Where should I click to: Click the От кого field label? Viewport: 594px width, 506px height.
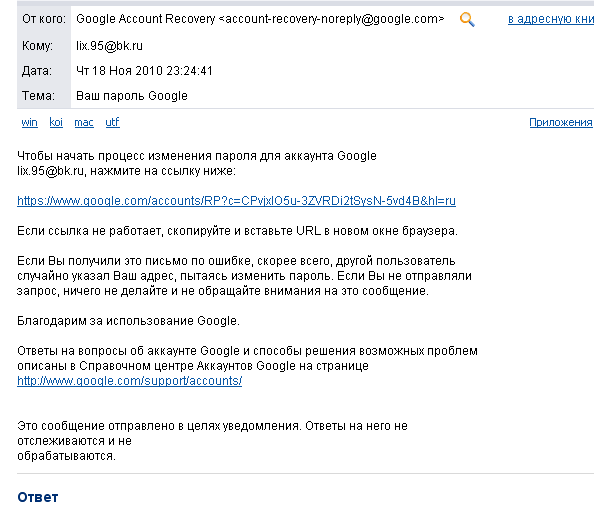44,19
